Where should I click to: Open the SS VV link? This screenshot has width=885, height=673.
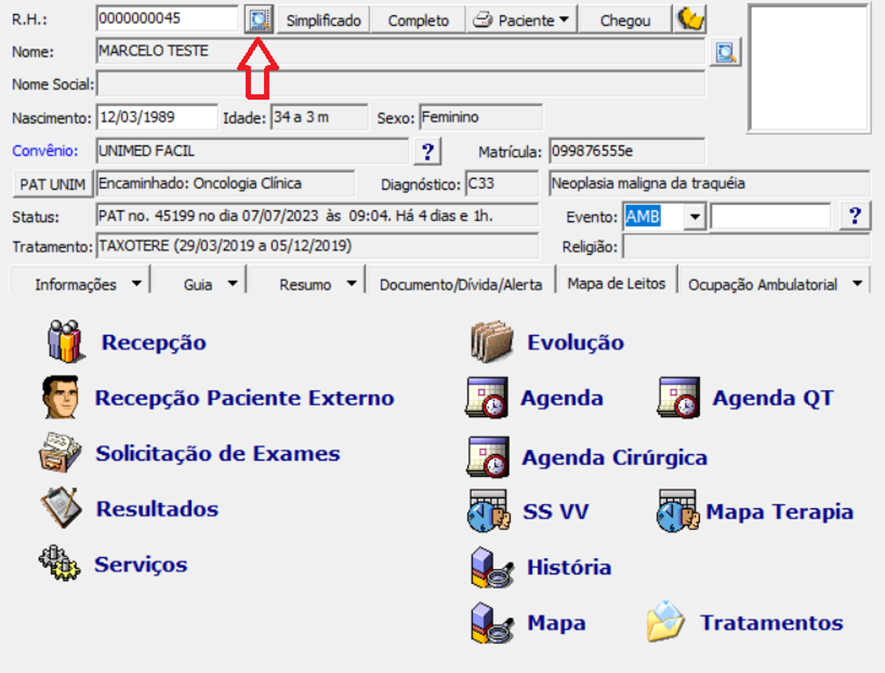tap(555, 512)
